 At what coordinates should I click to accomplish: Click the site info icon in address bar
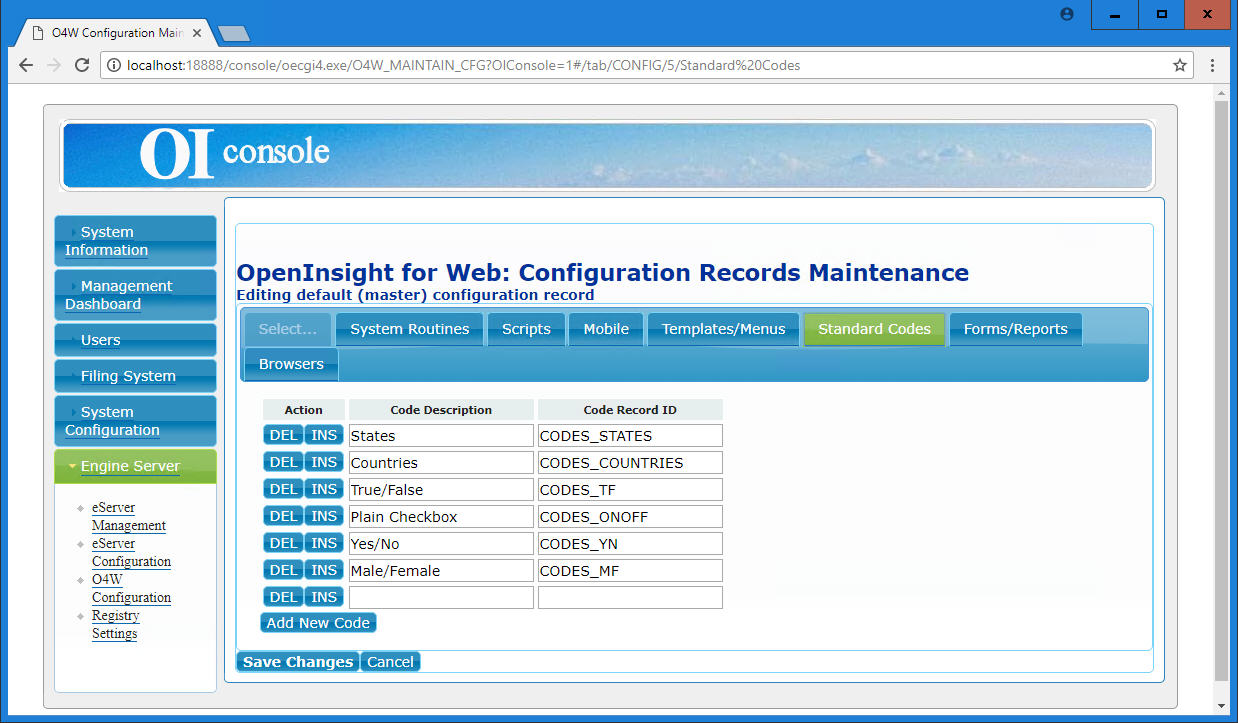pyautogui.click(x=113, y=65)
